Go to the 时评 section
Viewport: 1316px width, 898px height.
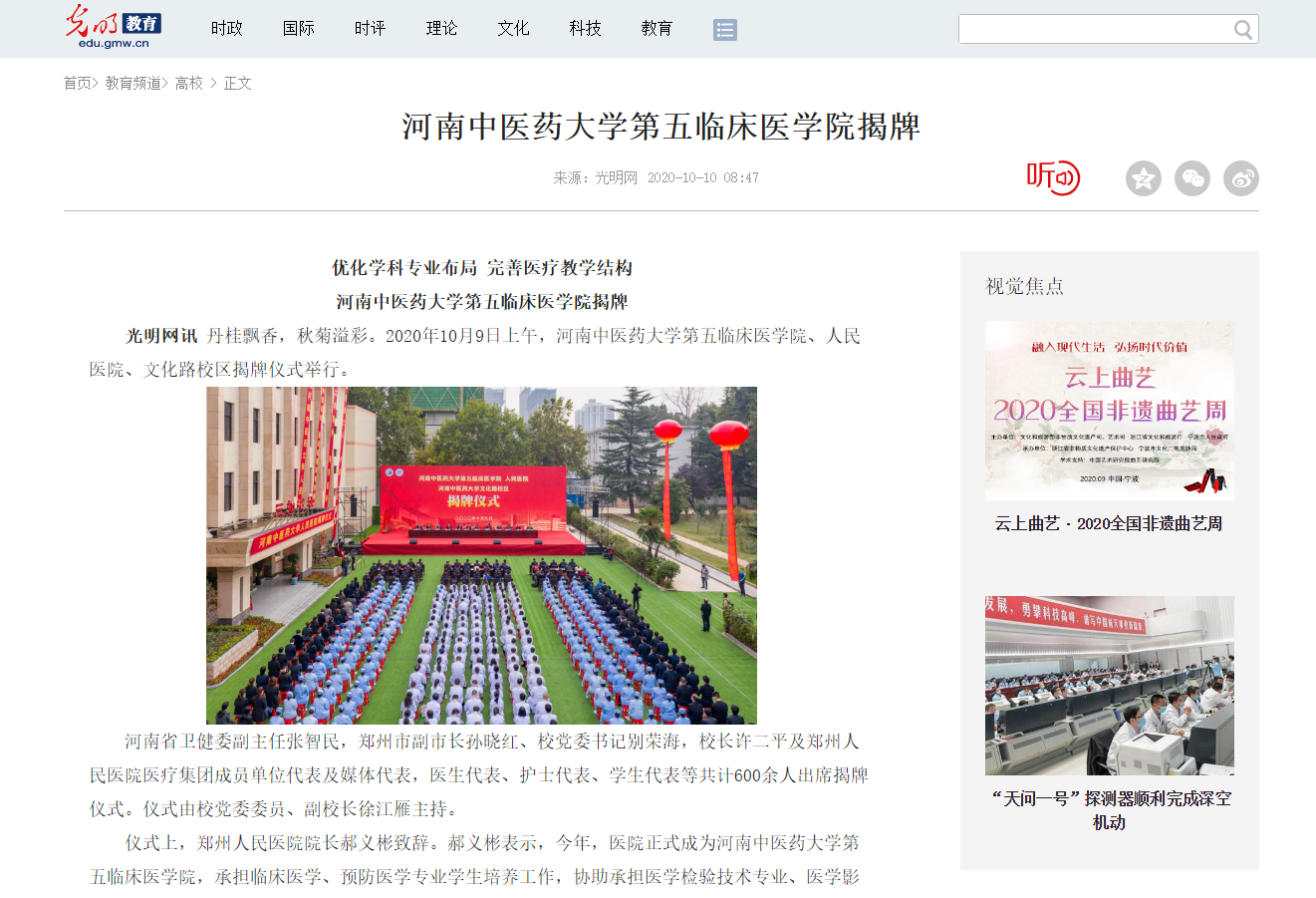(x=370, y=29)
